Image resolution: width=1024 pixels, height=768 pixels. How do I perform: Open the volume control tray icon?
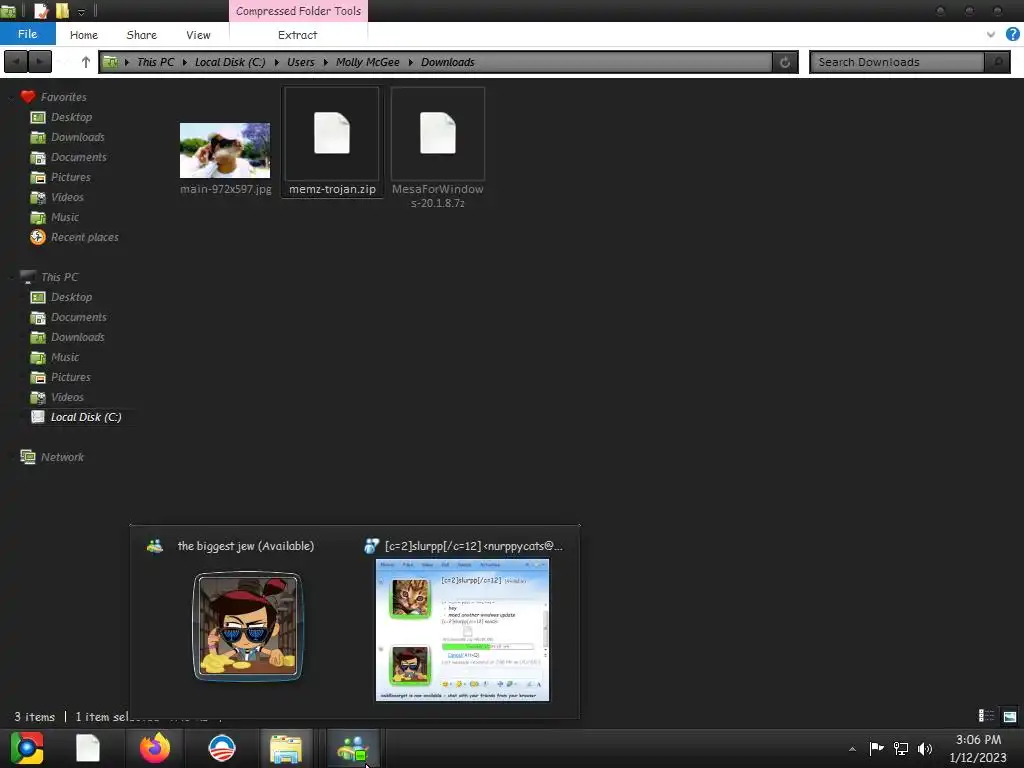(x=925, y=748)
